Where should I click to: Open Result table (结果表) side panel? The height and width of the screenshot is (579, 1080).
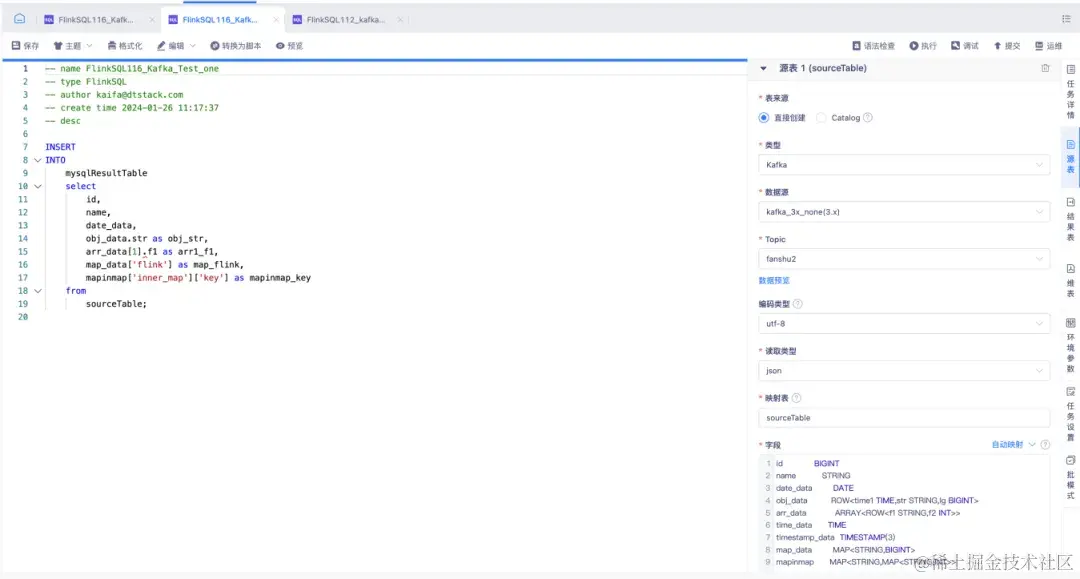coord(1070,220)
